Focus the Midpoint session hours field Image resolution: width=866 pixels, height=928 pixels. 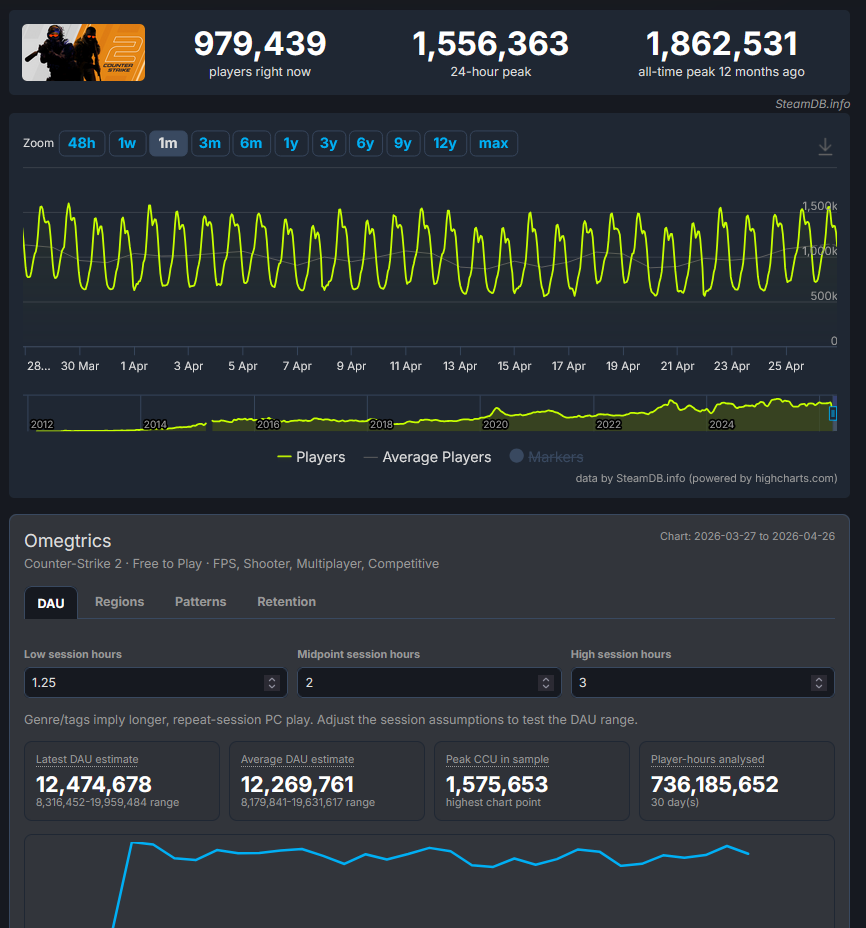(429, 682)
